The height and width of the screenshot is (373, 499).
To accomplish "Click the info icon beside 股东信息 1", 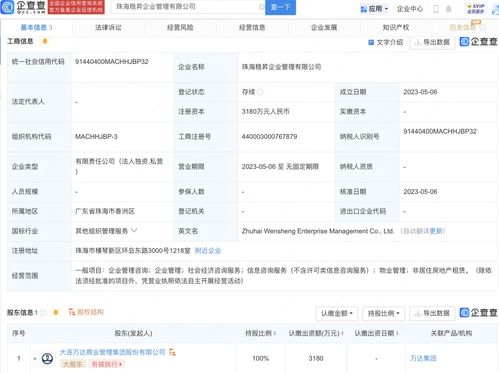I will pos(43,313).
